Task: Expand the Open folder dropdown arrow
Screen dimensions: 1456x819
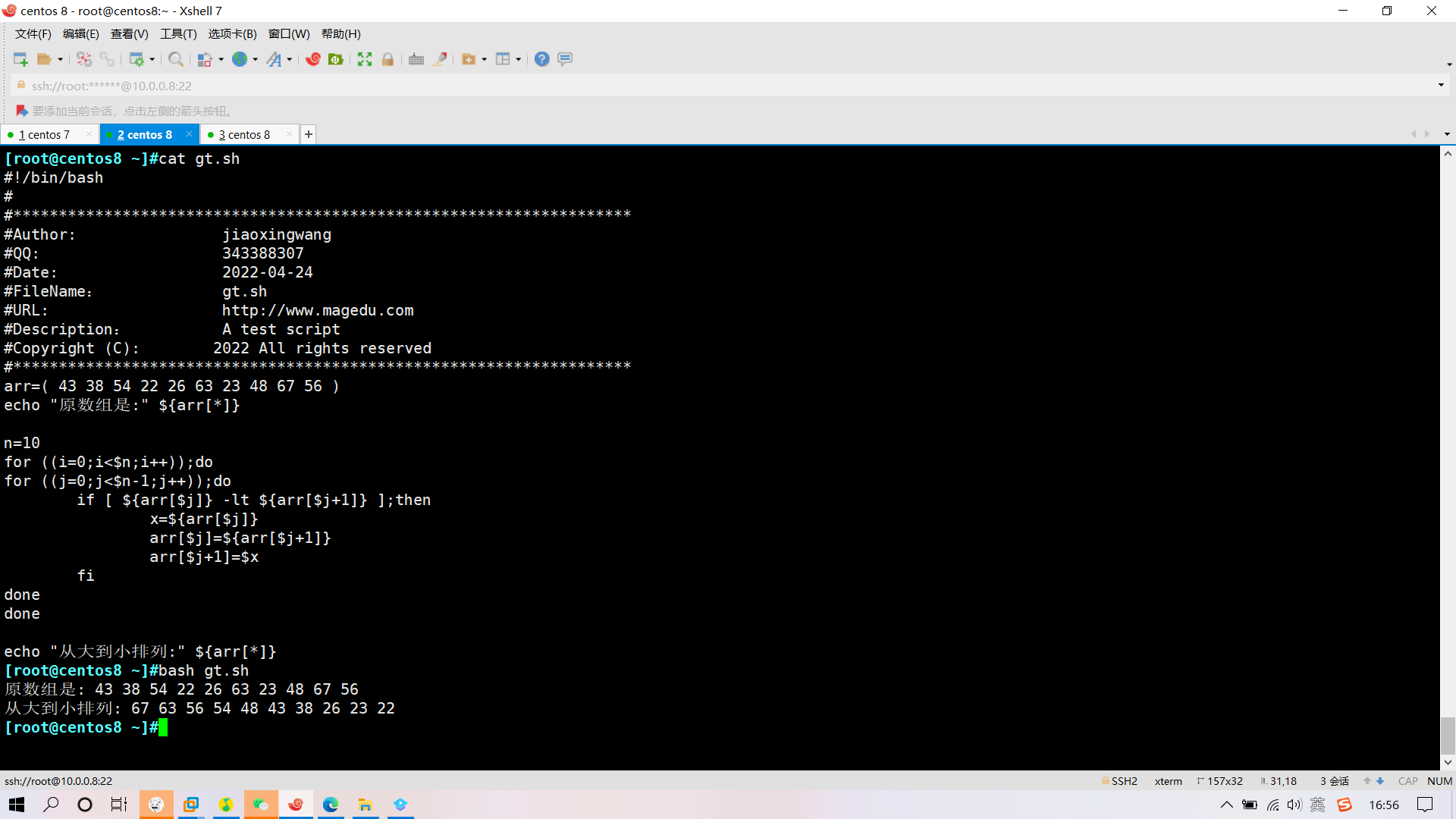Action: pos(61,59)
